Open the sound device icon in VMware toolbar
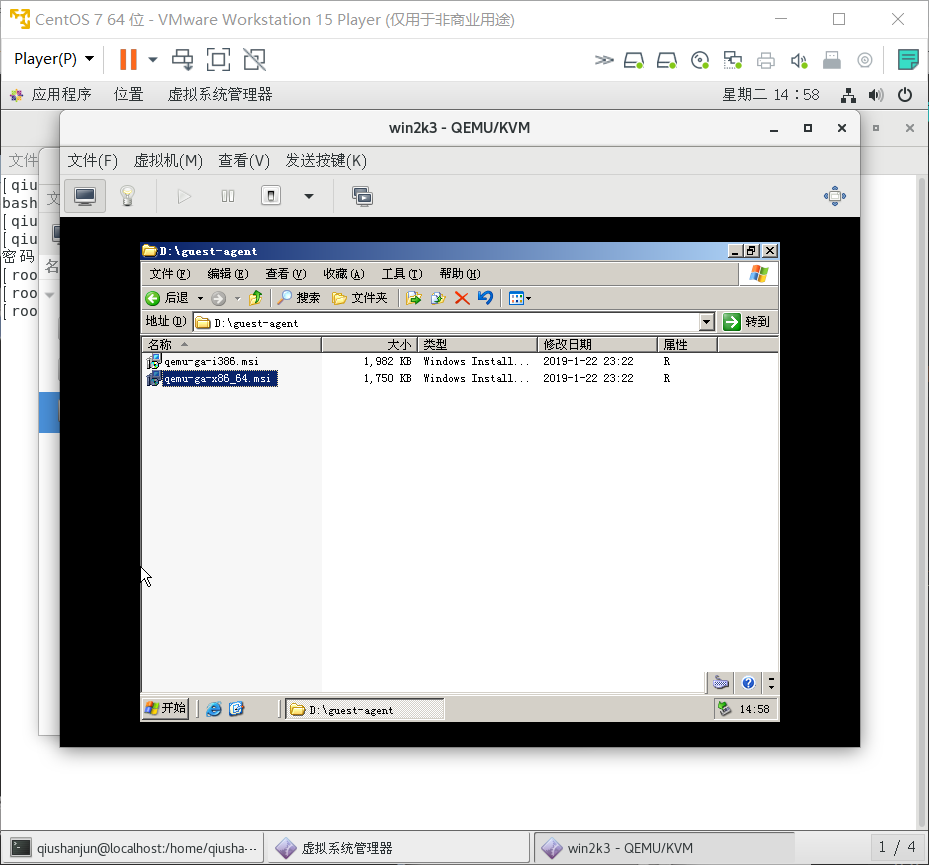Image resolution: width=929 pixels, height=865 pixels. tap(799, 60)
